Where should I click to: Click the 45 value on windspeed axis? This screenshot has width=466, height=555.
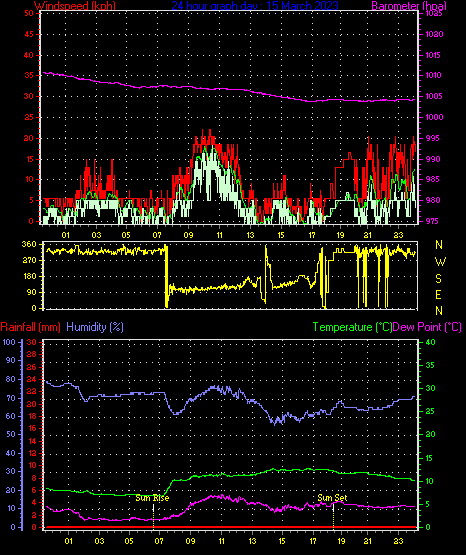point(29,34)
